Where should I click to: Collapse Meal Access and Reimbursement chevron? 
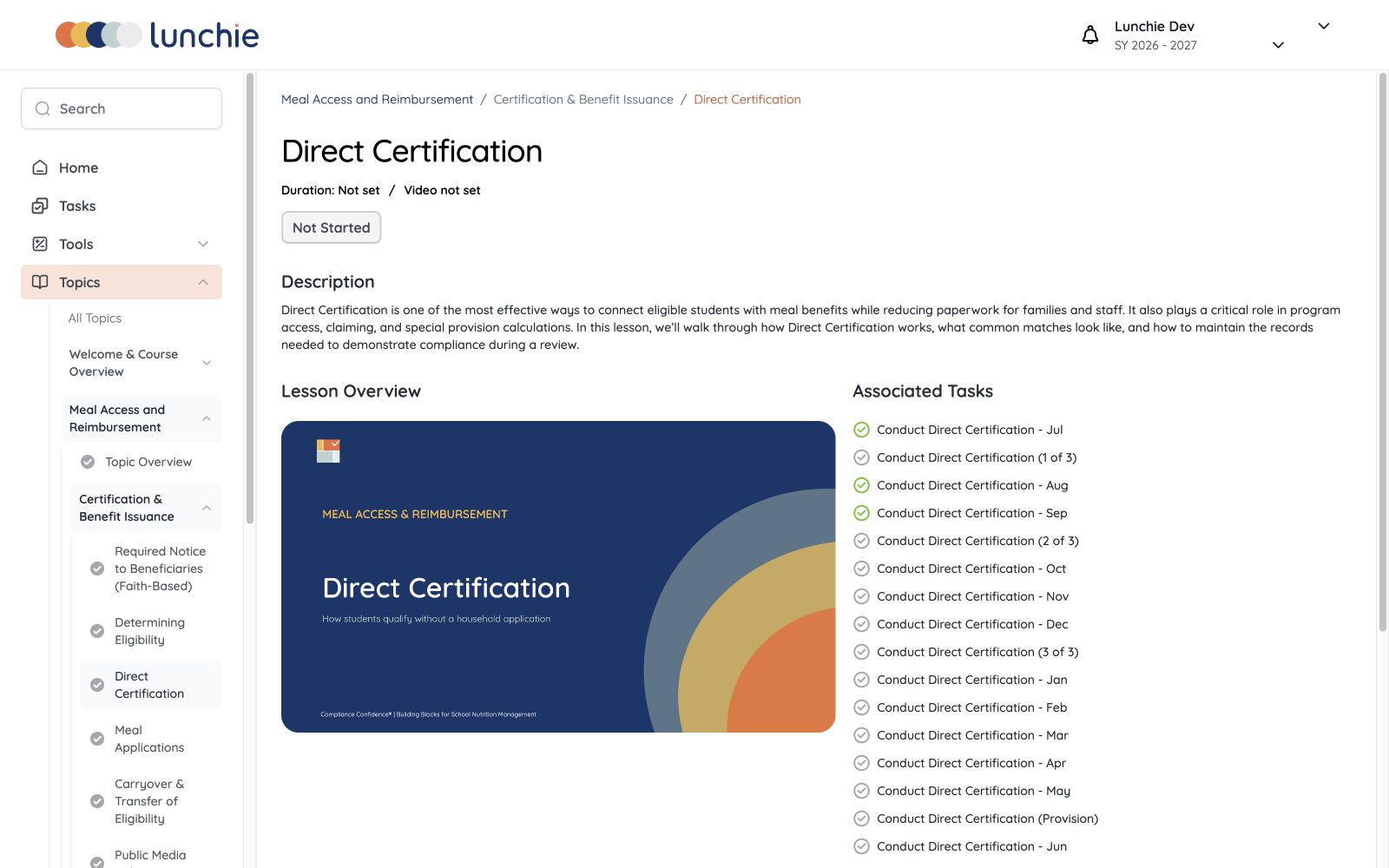[x=207, y=418]
